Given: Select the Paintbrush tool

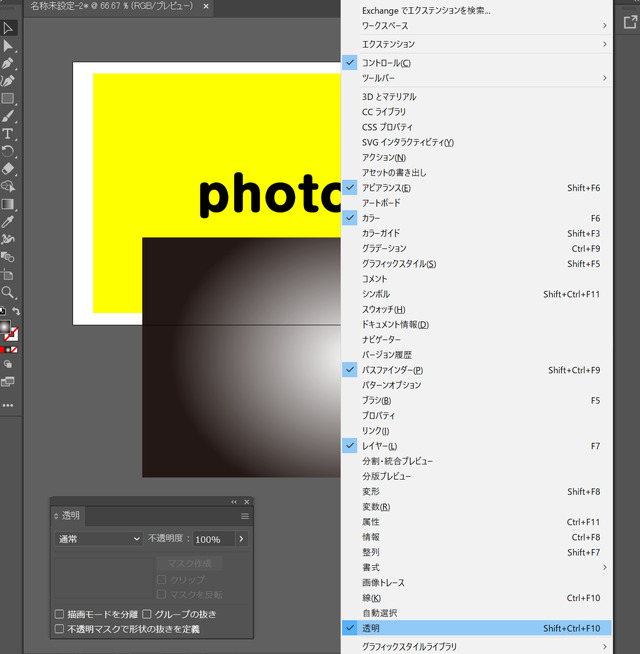Looking at the screenshot, I should pos(8,116).
